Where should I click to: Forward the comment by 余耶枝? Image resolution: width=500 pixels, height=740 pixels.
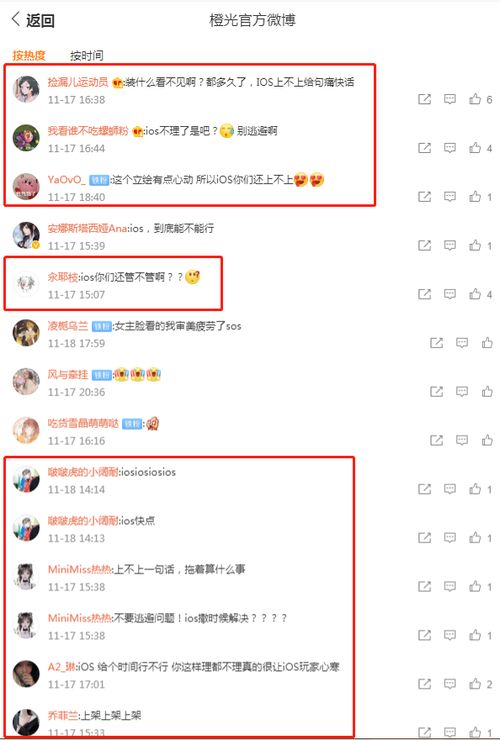click(x=424, y=294)
